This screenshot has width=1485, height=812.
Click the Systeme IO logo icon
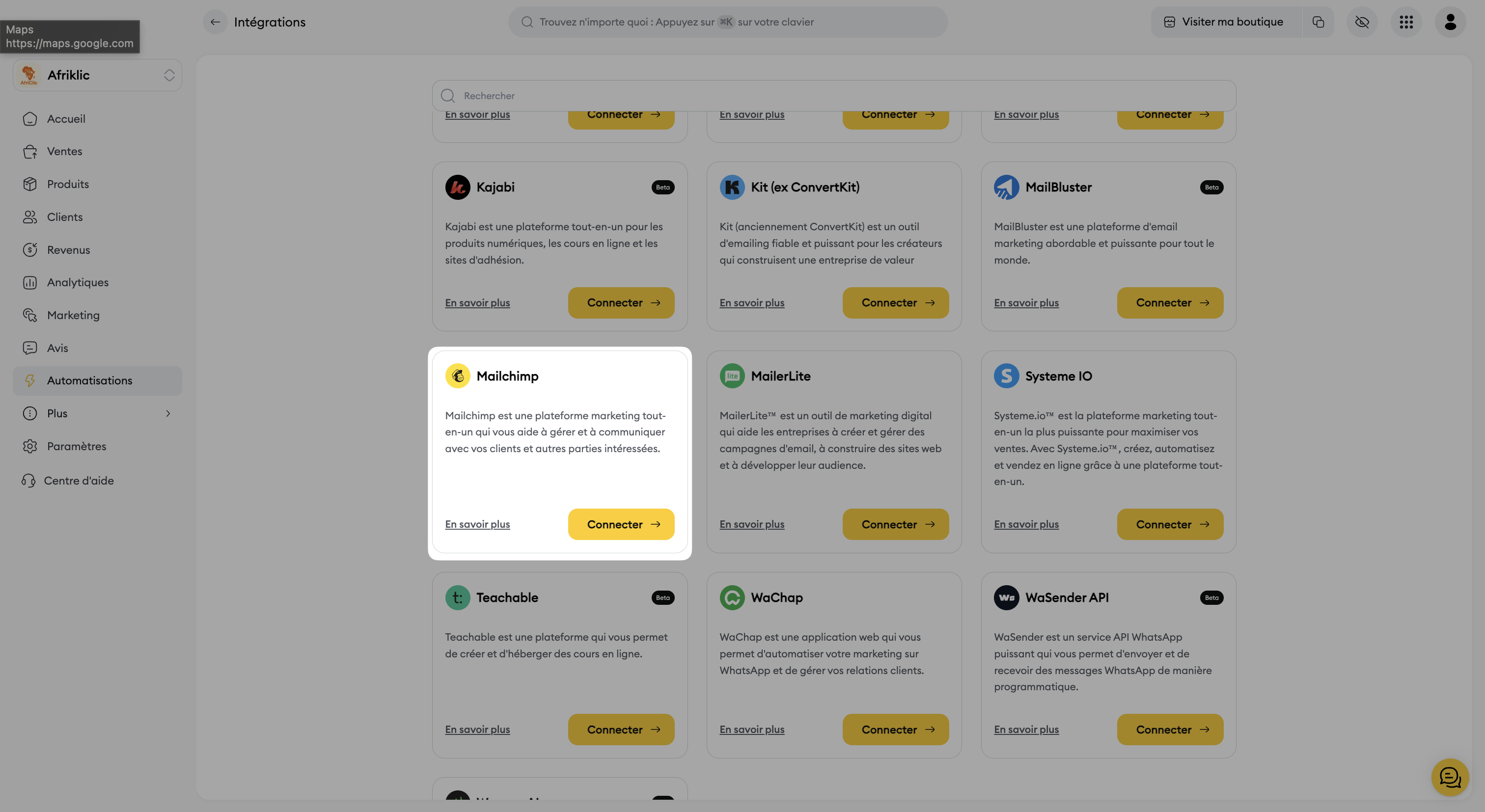1006,376
